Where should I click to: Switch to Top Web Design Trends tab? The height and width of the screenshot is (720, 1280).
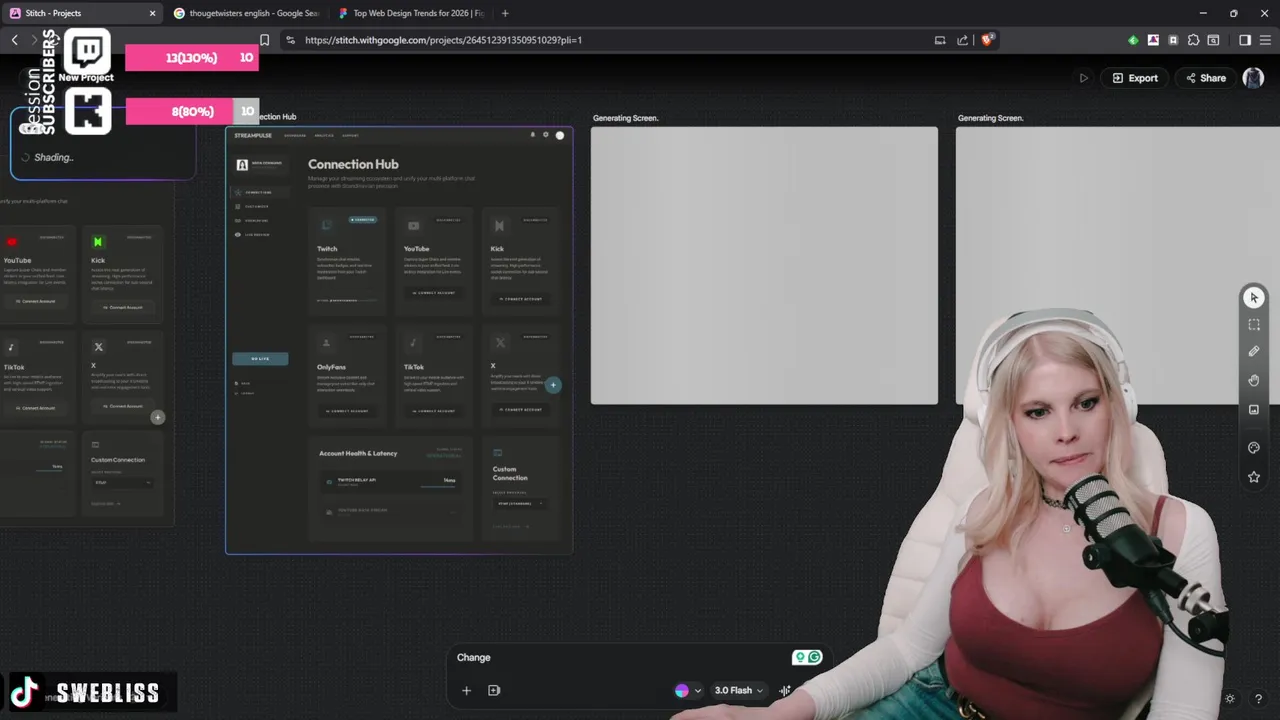(412, 13)
